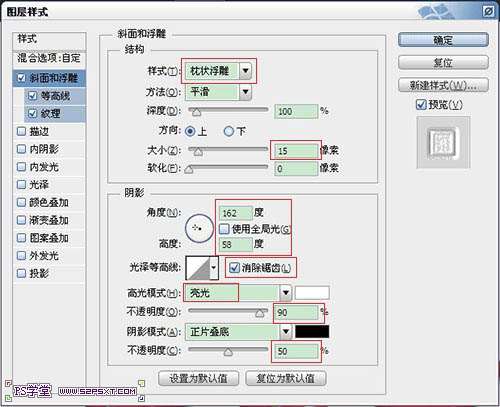
Task: Enable the 外发光 outer glow checkbox
Action: (21, 256)
